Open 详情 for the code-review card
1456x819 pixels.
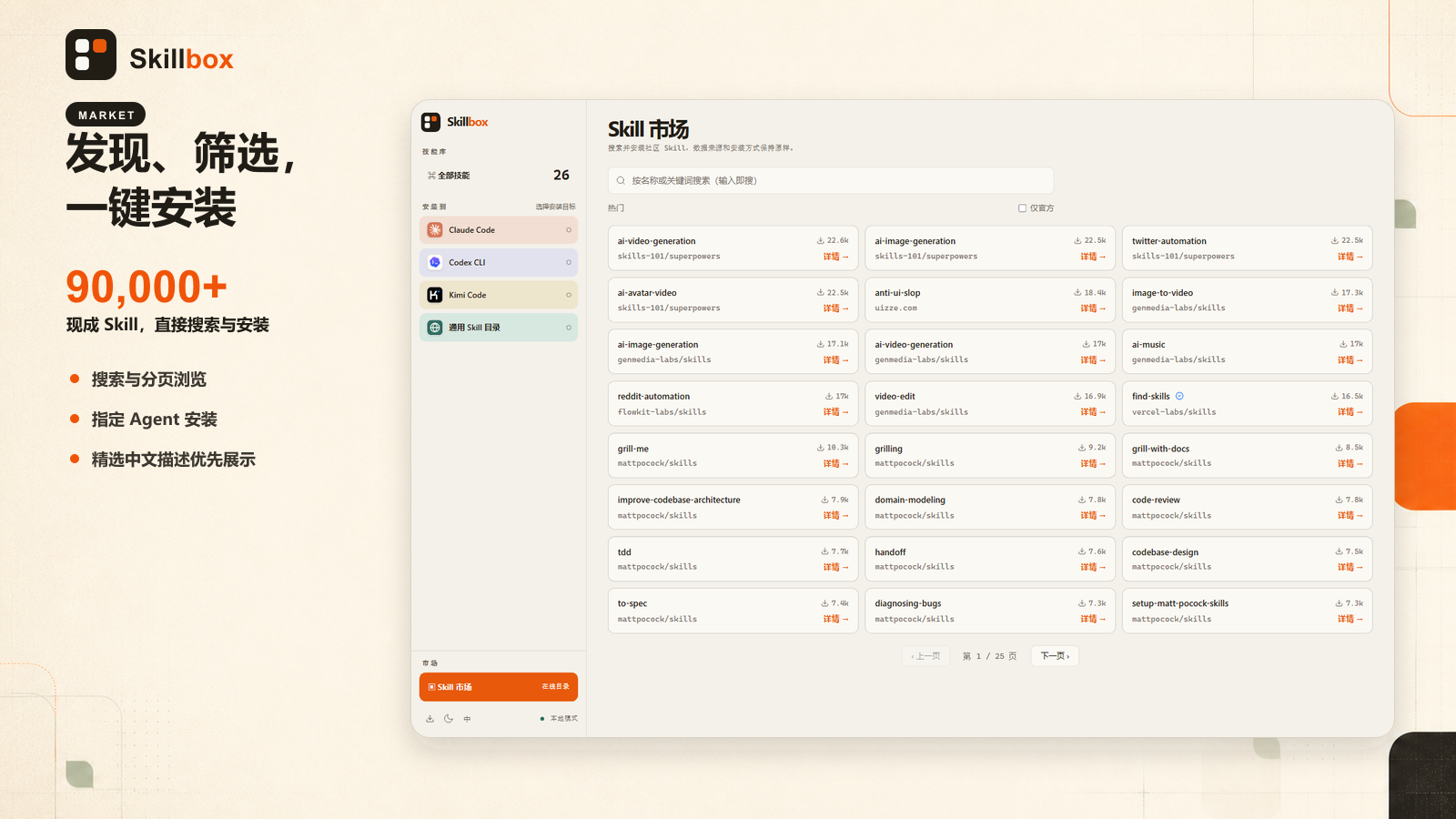pos(1350,516)
